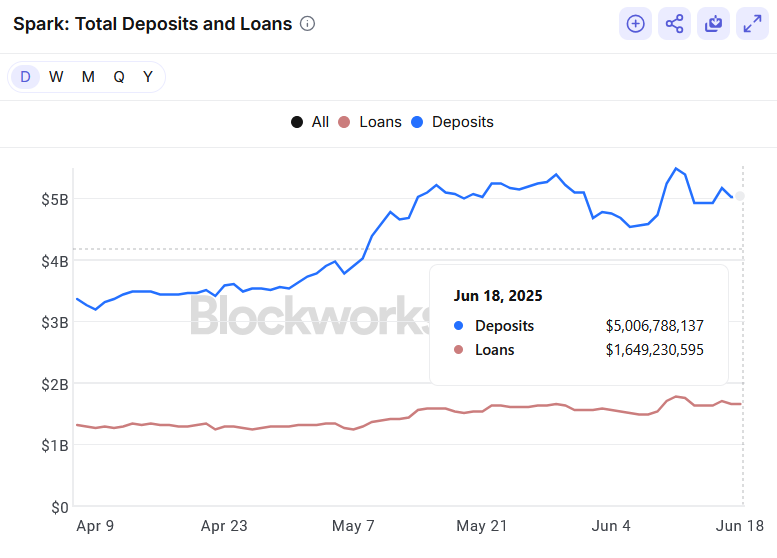This screenshot has height=558, width=777.
Task: Click the May 21 axis label
Action: [482, 526]
